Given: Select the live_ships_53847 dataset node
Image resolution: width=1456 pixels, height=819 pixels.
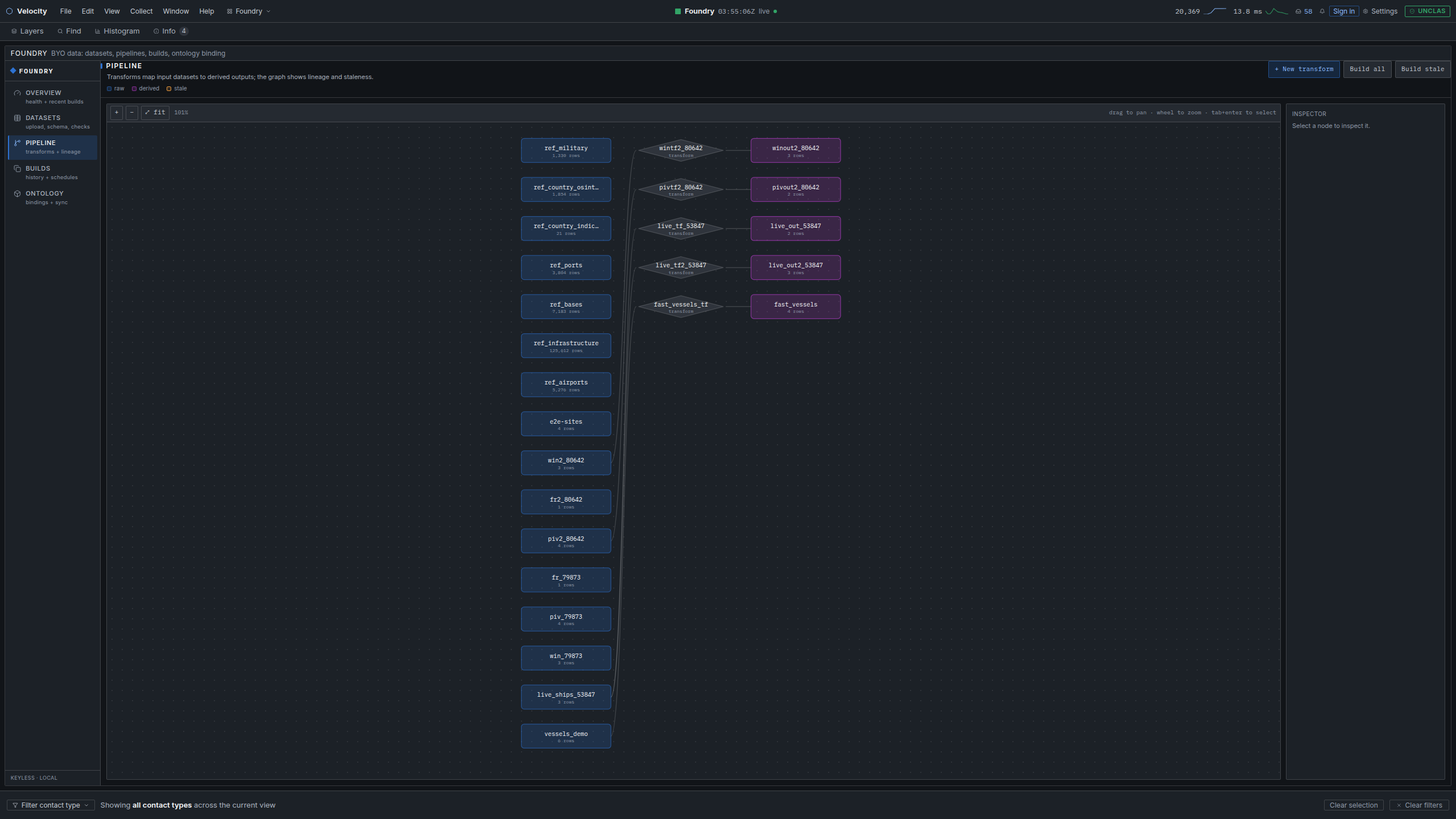Looking at the screenshot, I should [566, 697].
